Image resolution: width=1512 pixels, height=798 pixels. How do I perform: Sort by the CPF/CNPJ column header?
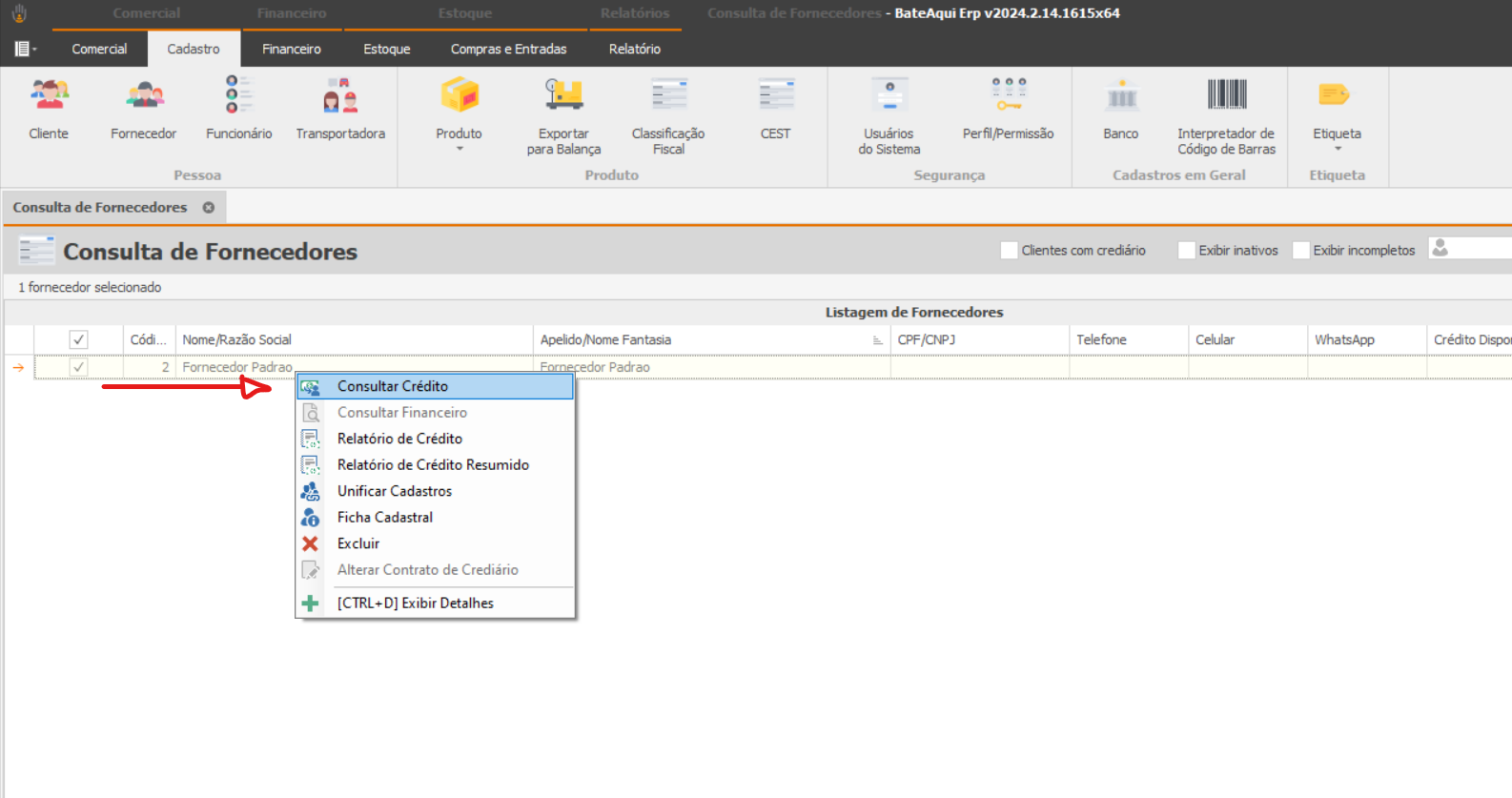[979, 339]
